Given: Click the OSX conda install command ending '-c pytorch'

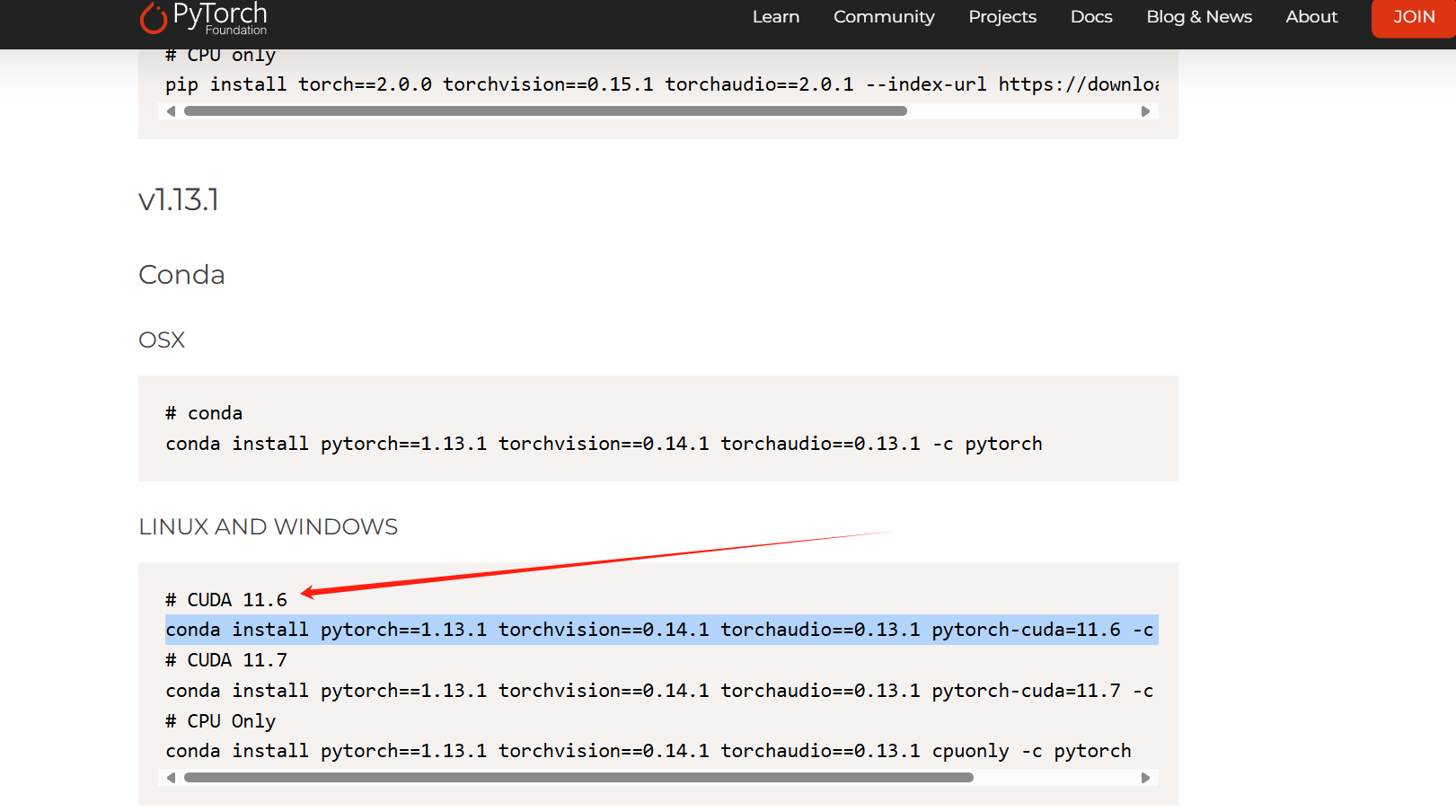Looking at the screenshot, I should (604, 444).
